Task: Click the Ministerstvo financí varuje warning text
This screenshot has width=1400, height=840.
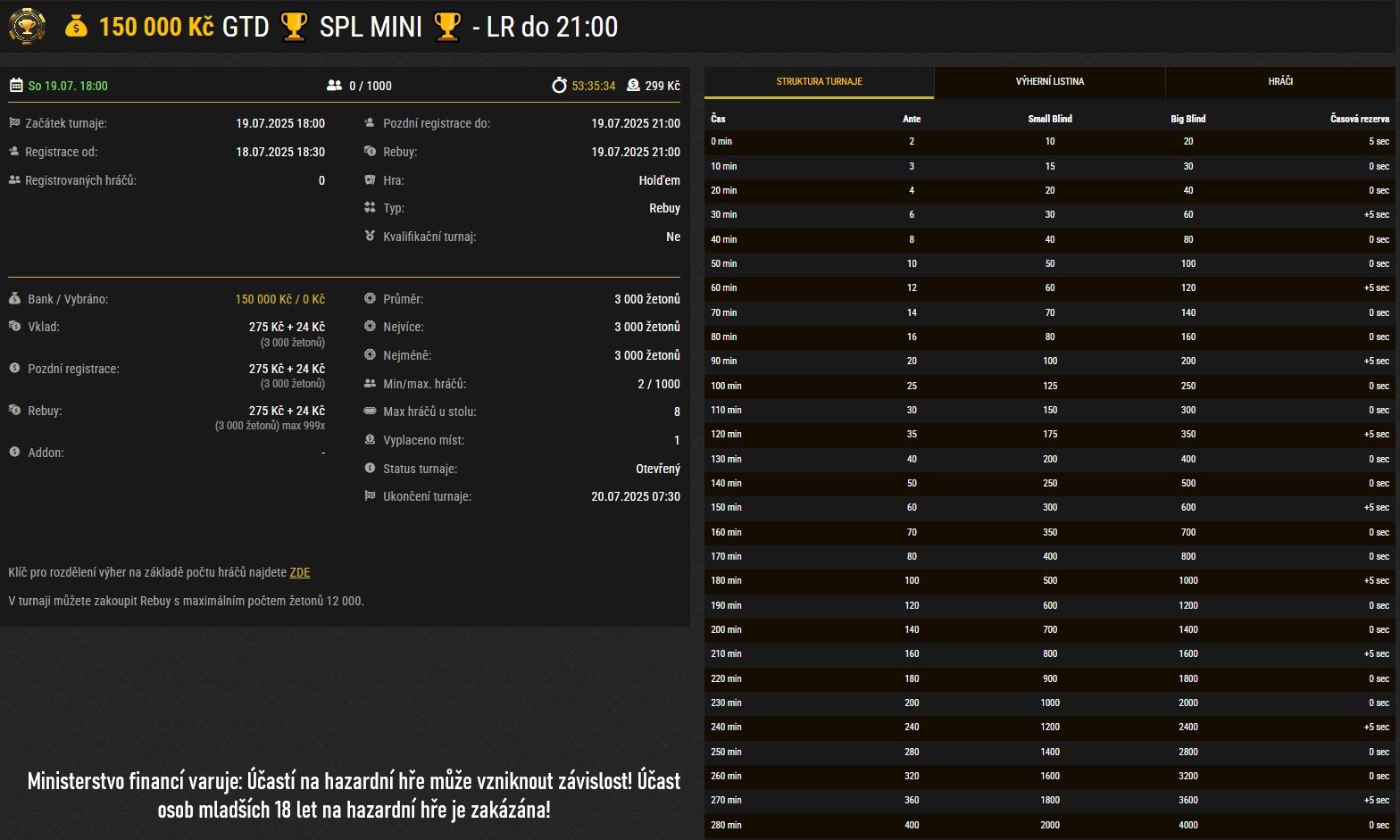Action: pyautogui.click(x=354, y=794)
